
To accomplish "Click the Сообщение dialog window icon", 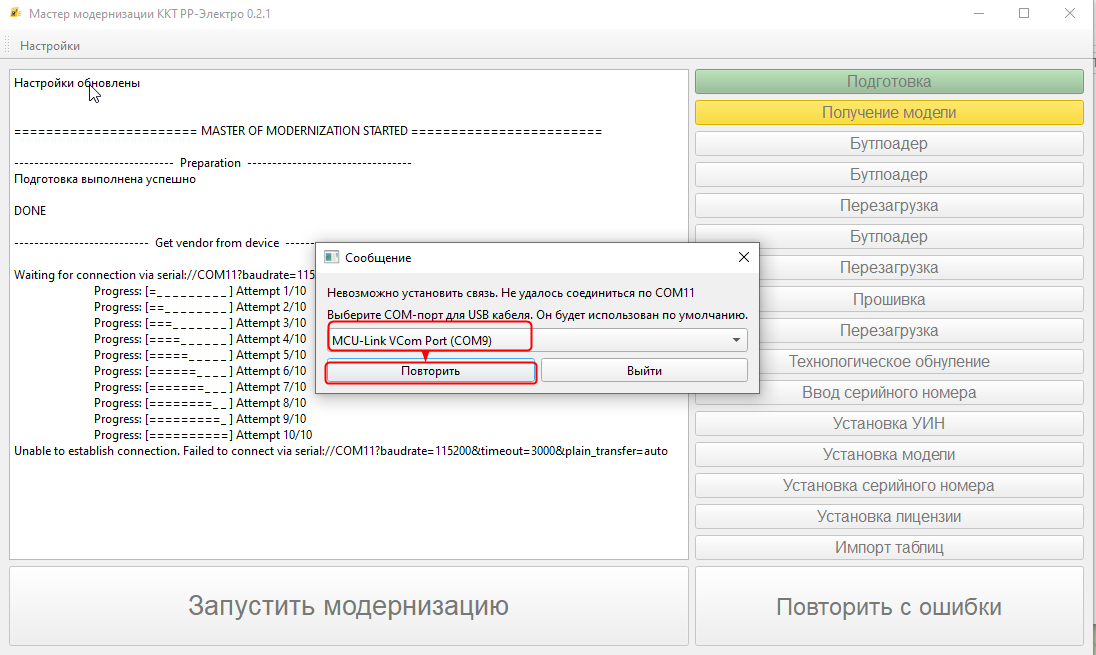I will coord(331,257).
